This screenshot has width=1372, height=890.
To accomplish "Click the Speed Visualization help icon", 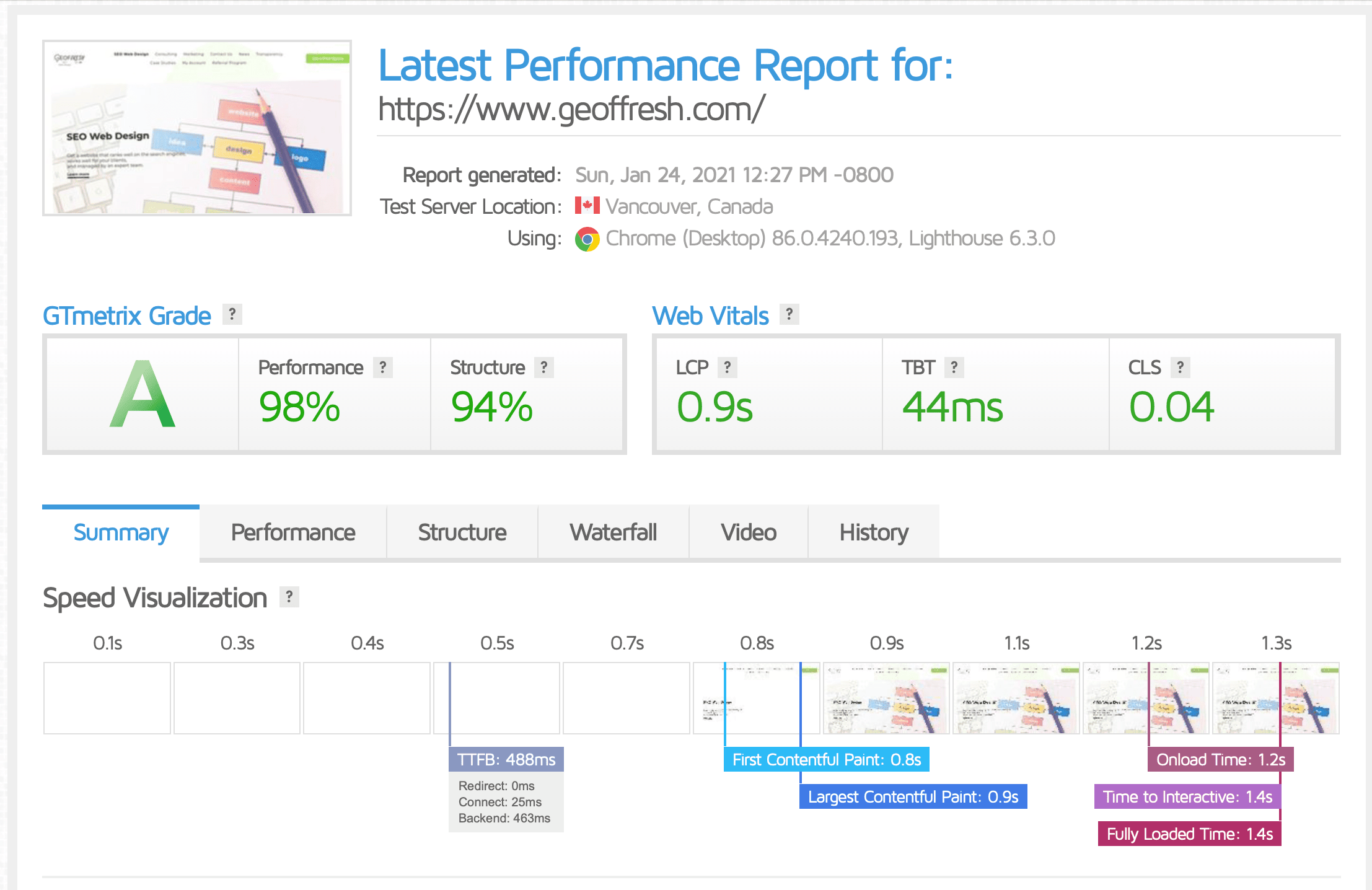I will click(x=289, y=597).
